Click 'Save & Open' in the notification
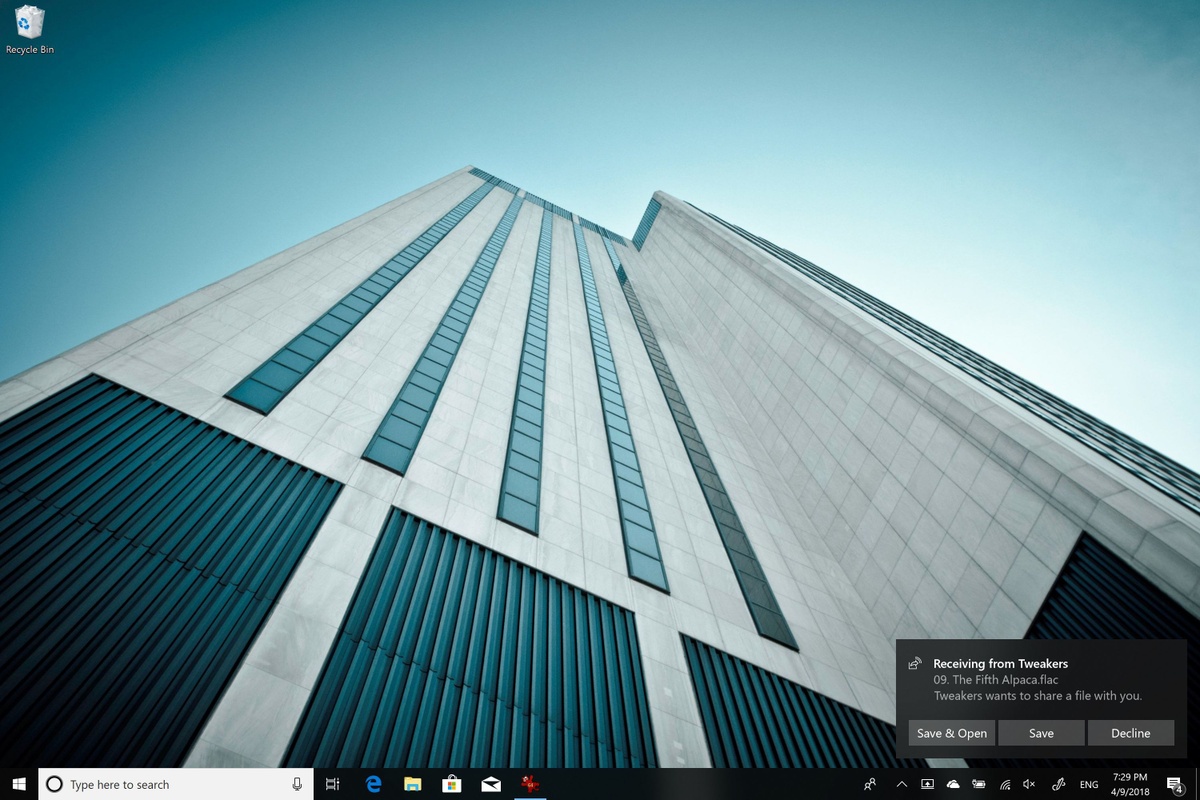 [952, 733]
